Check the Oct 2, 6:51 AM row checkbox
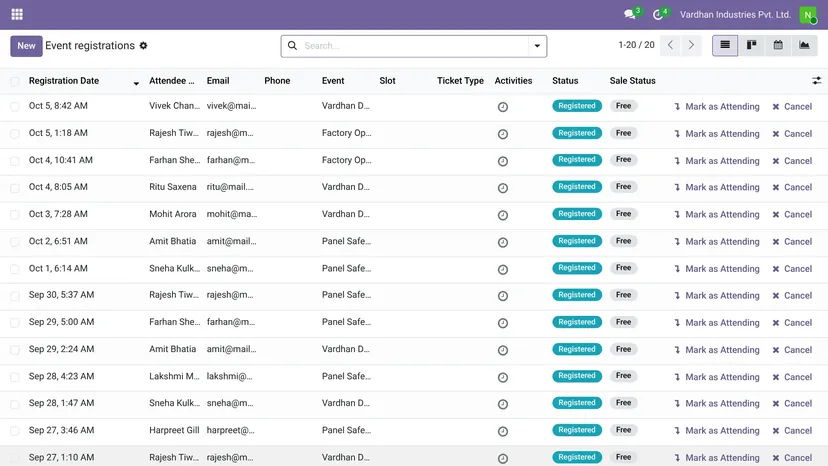Screen dimensions: 828x466 point(15,242)
